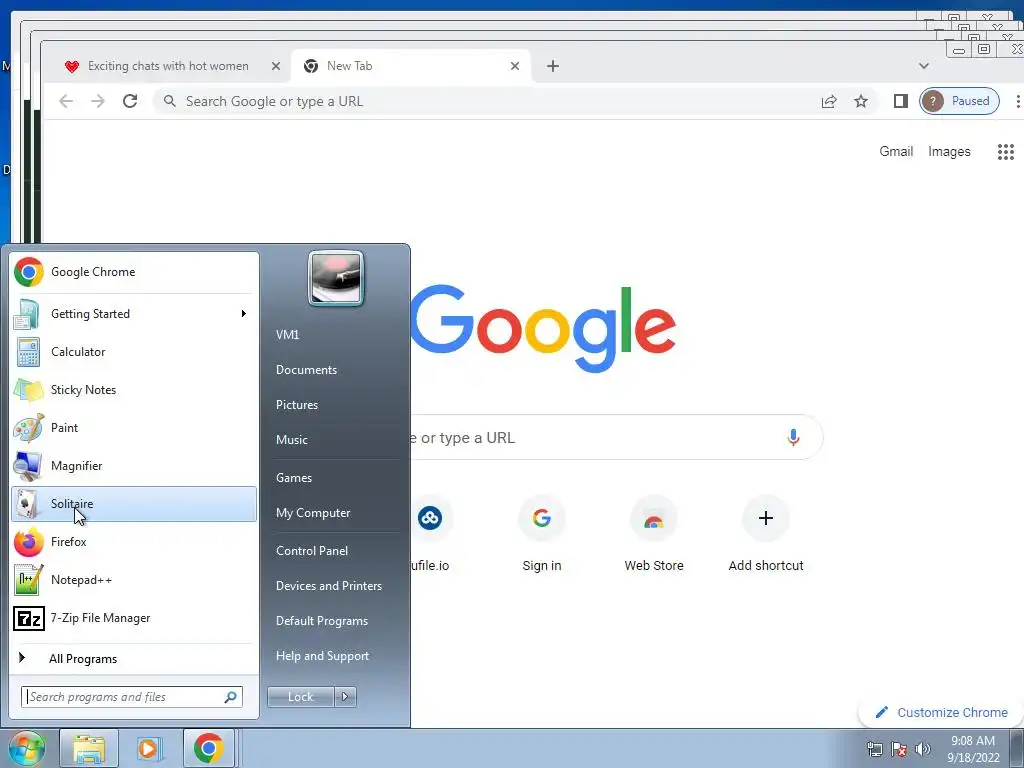Screen dimensions: 1024x768
Task: Click the share page icon in address bar
Action: coord(829,101)
